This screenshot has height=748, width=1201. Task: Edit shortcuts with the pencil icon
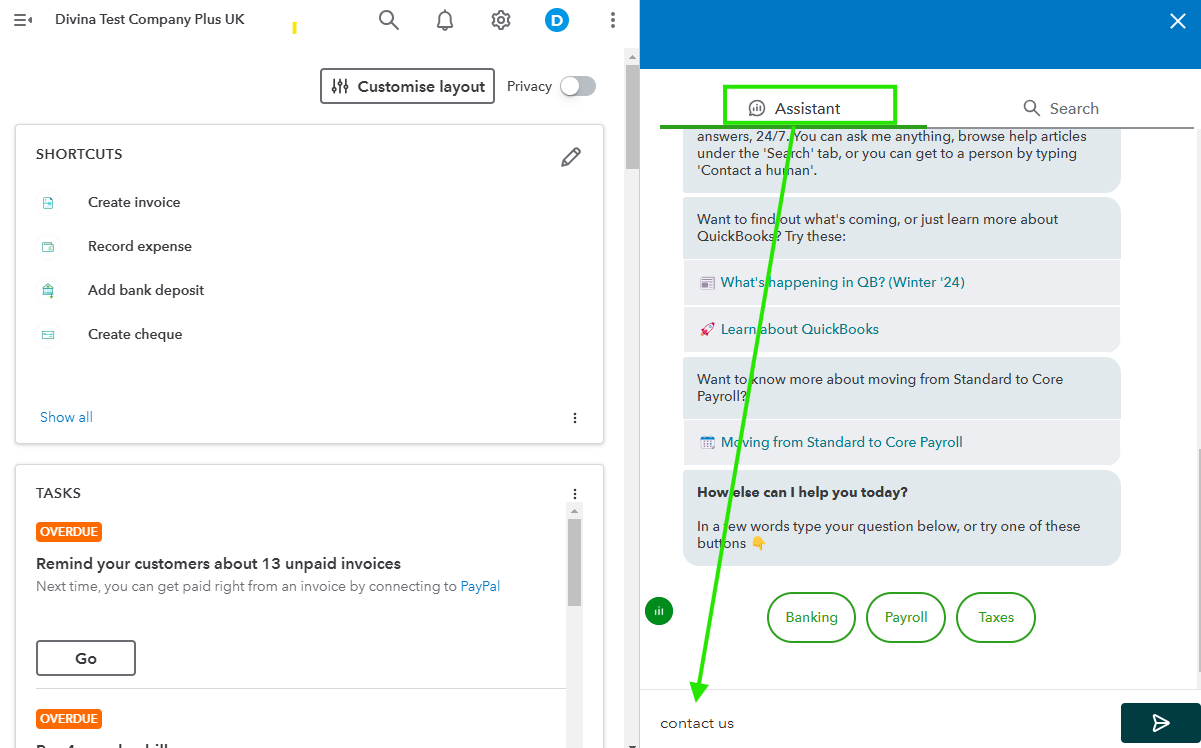pyautogui.click(x=571, y=157)
